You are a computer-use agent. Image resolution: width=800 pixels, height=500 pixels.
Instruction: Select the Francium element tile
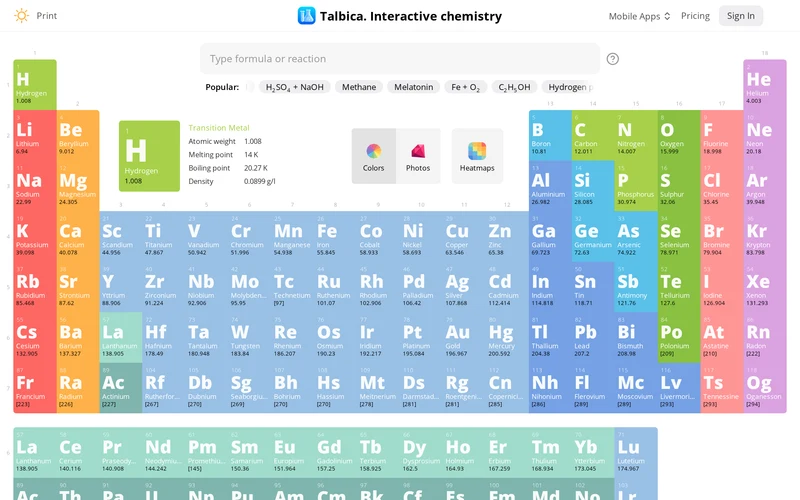tap(35, 388)
